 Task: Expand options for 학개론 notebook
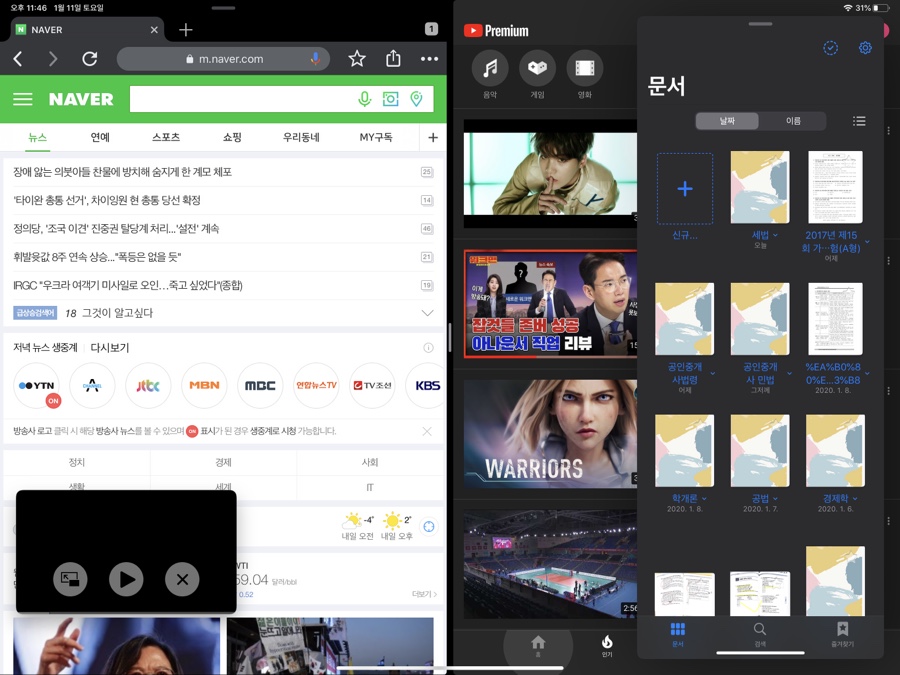click(x=704, y=499)
